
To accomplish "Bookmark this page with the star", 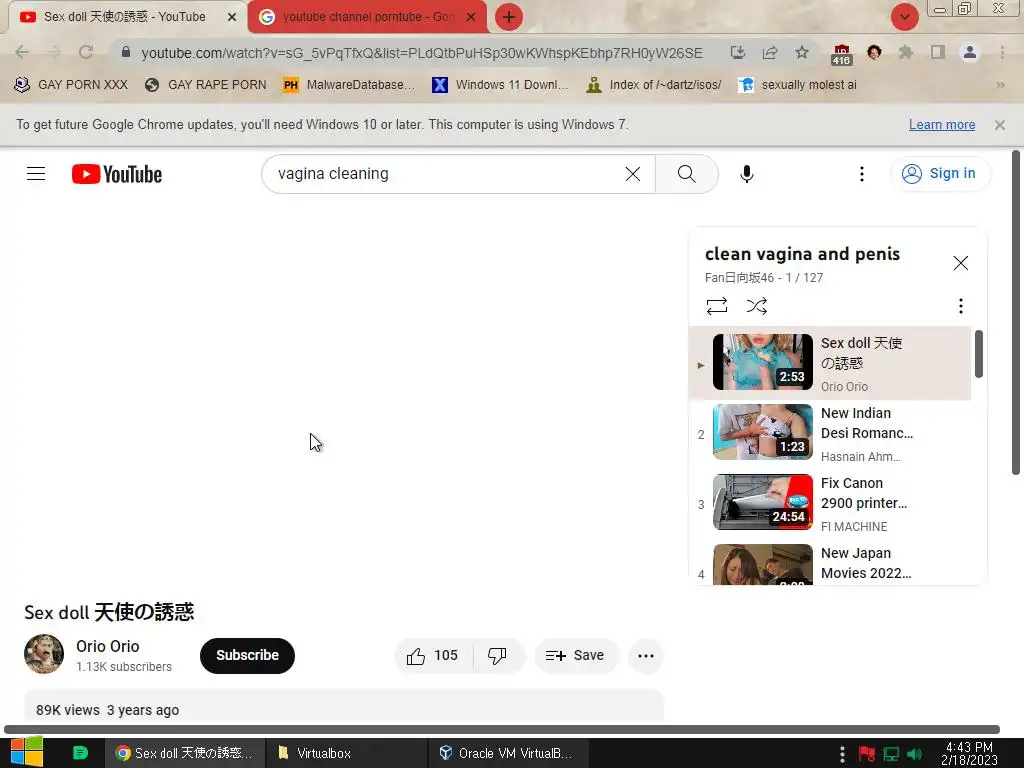I will (x=802, y=52).
